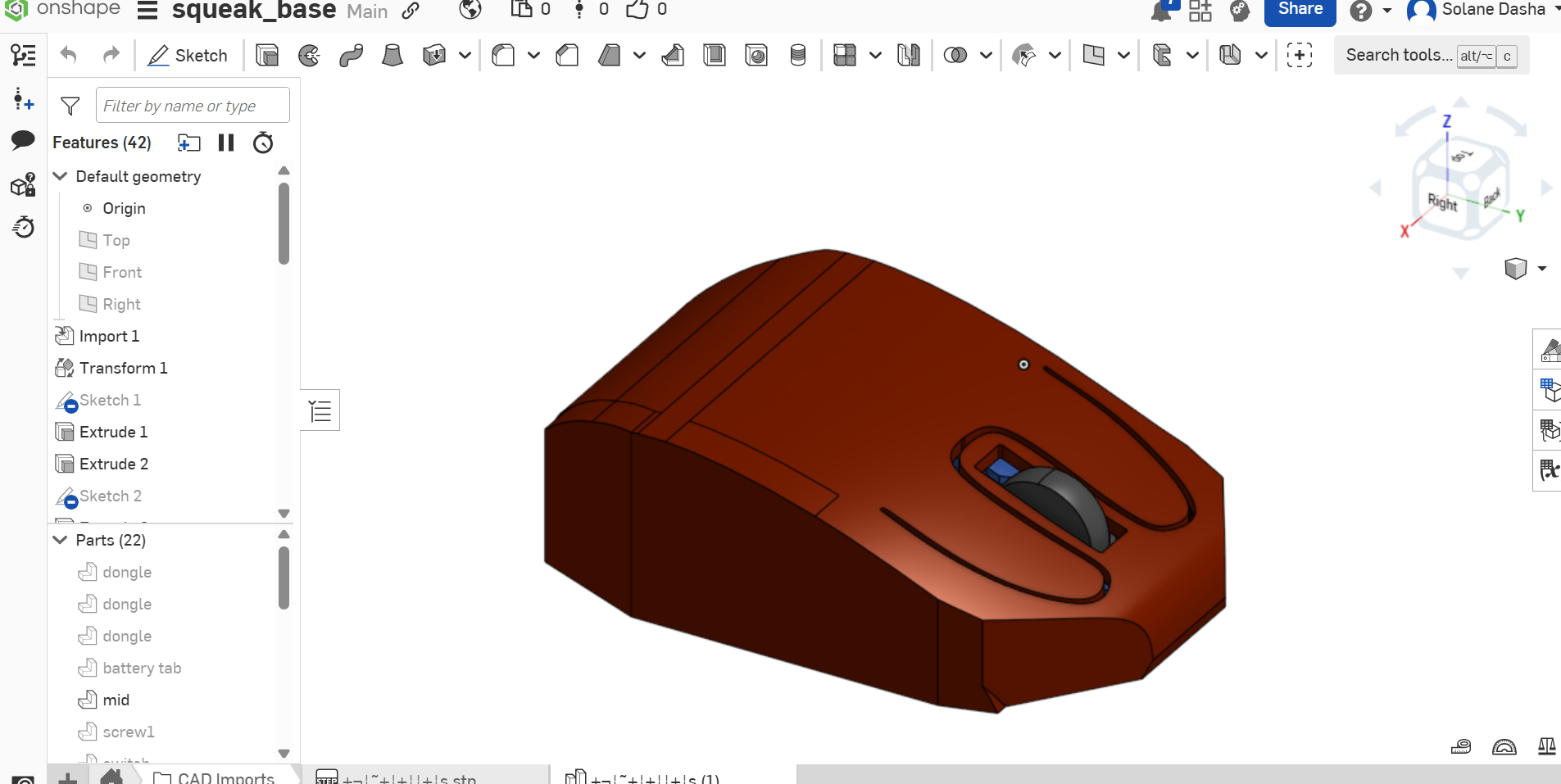Select the Fillet tool icon

503,55
